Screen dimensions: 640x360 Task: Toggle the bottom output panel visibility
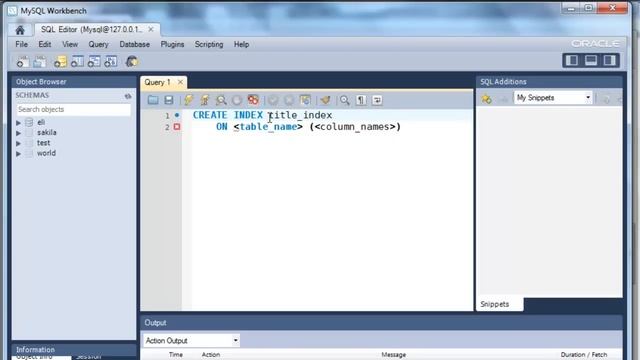591,60
